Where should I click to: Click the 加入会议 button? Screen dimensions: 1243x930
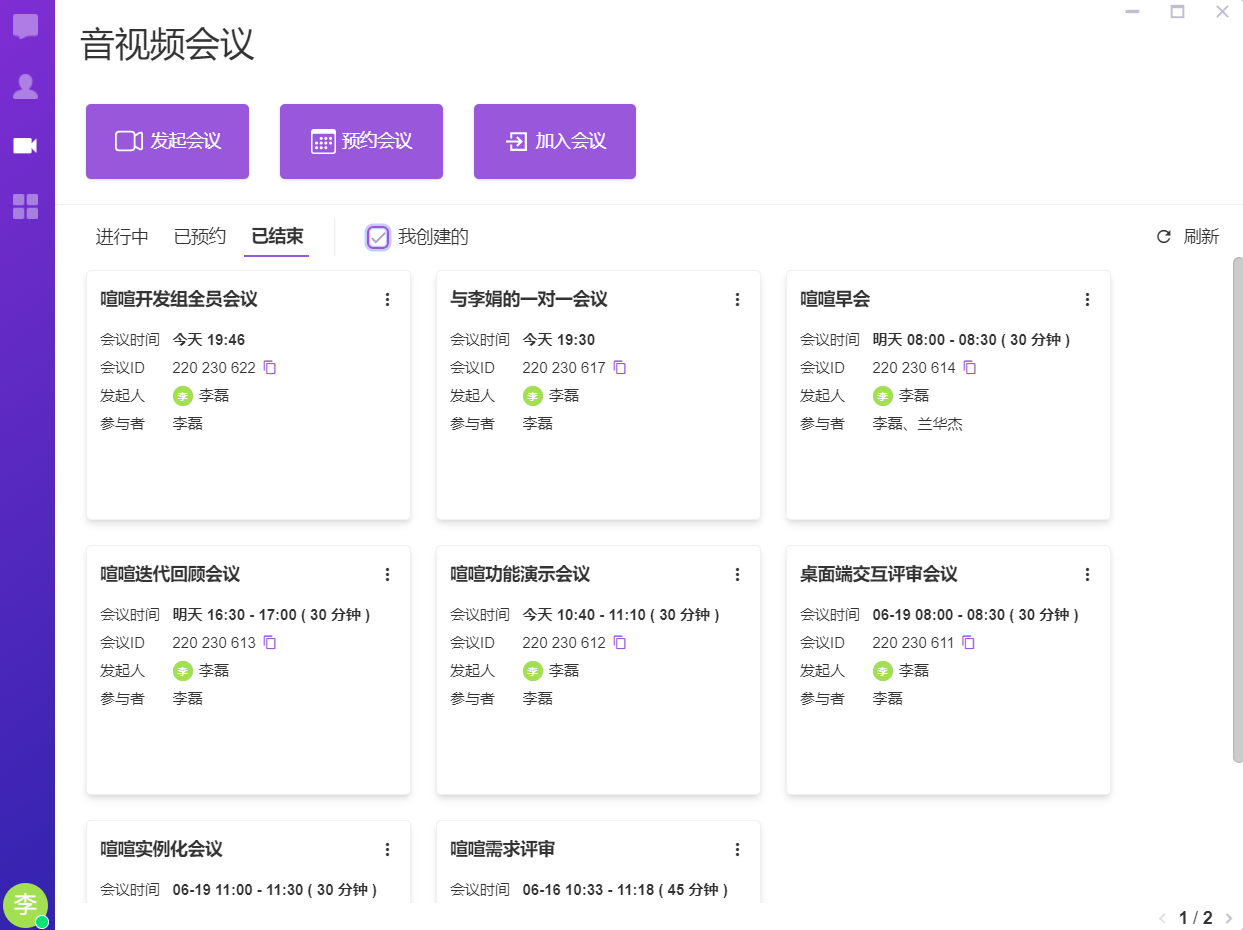point(555,142)
